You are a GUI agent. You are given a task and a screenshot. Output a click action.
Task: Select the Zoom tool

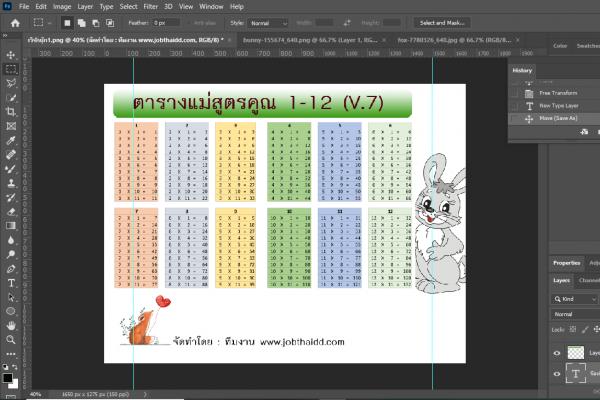point(11,340)
